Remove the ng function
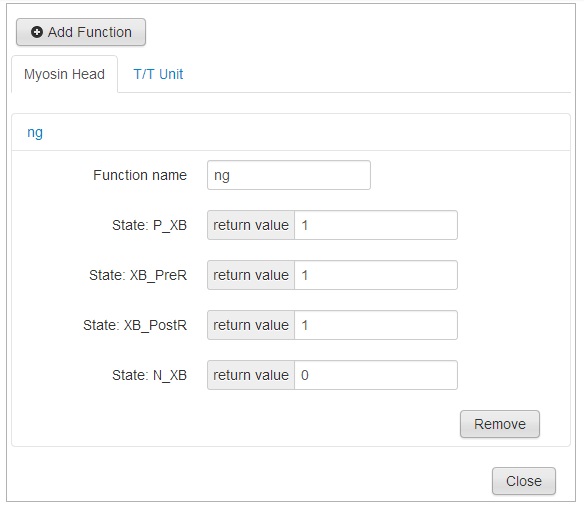 coord(499,424)
